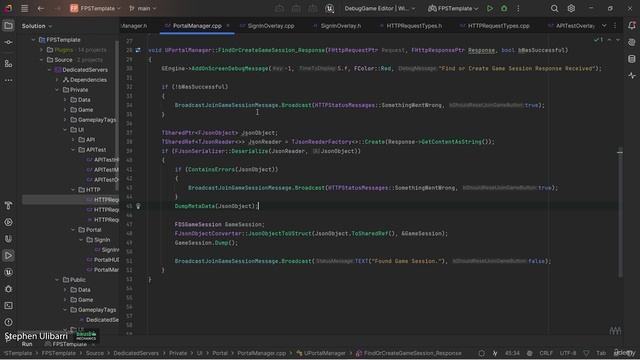Open the Run tab in bottom panel

coord(27,344)
